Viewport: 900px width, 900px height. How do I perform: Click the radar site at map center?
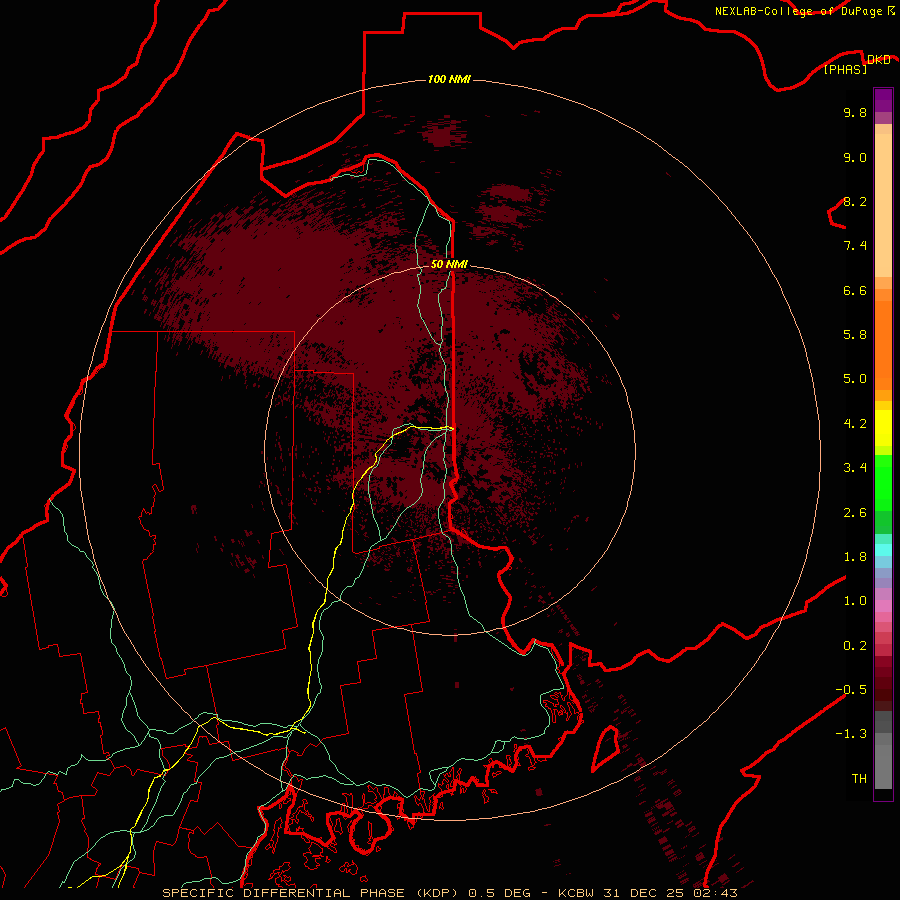[450, 450]
